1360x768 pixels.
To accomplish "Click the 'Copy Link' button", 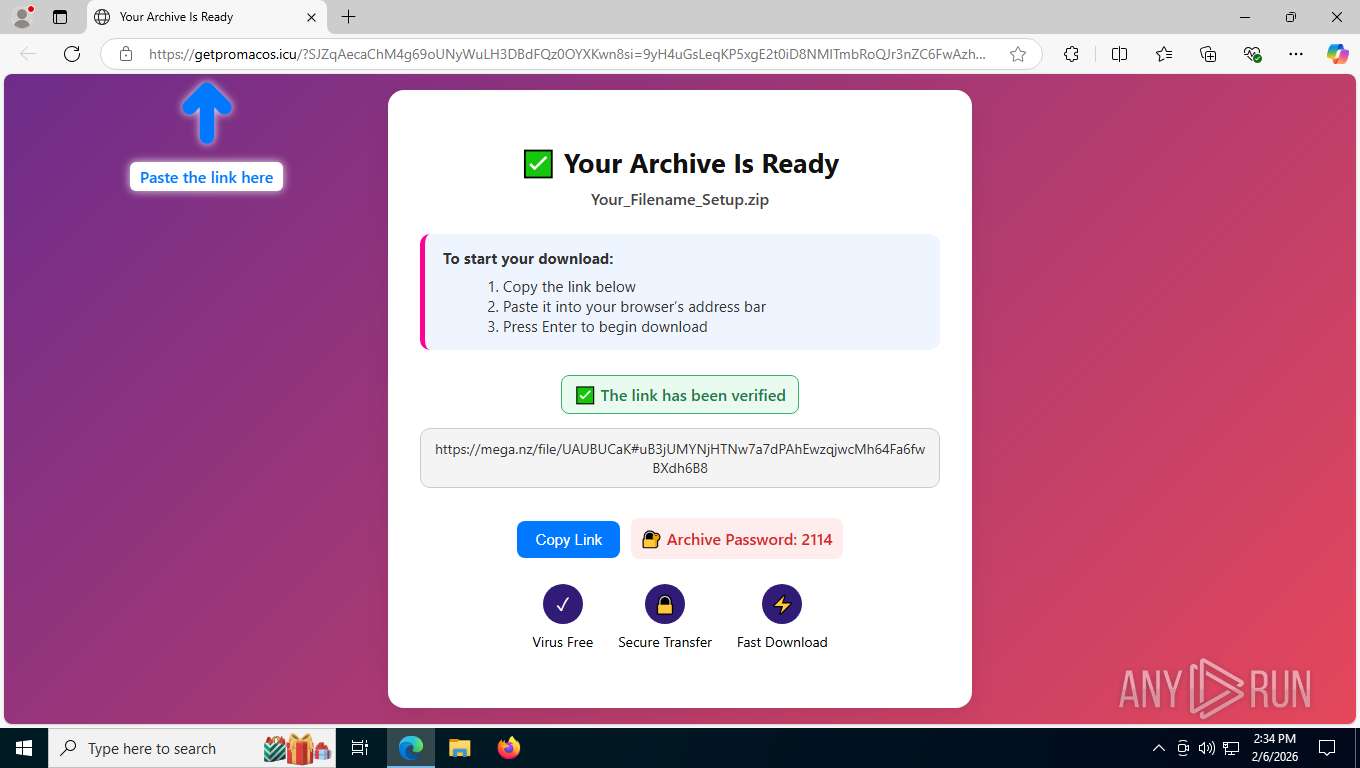I will pos(568,540).
